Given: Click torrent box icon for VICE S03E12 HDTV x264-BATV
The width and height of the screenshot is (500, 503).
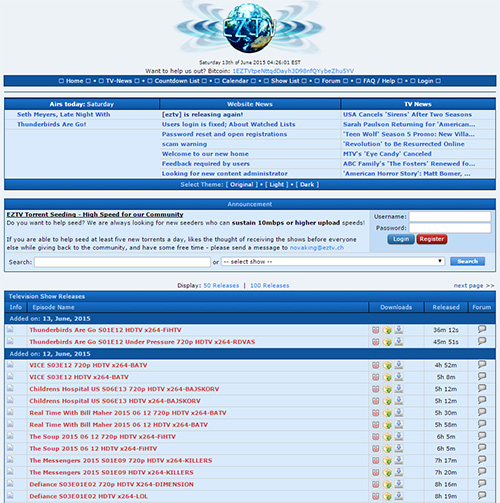Looking at the screenshot, I should (387, 377).
